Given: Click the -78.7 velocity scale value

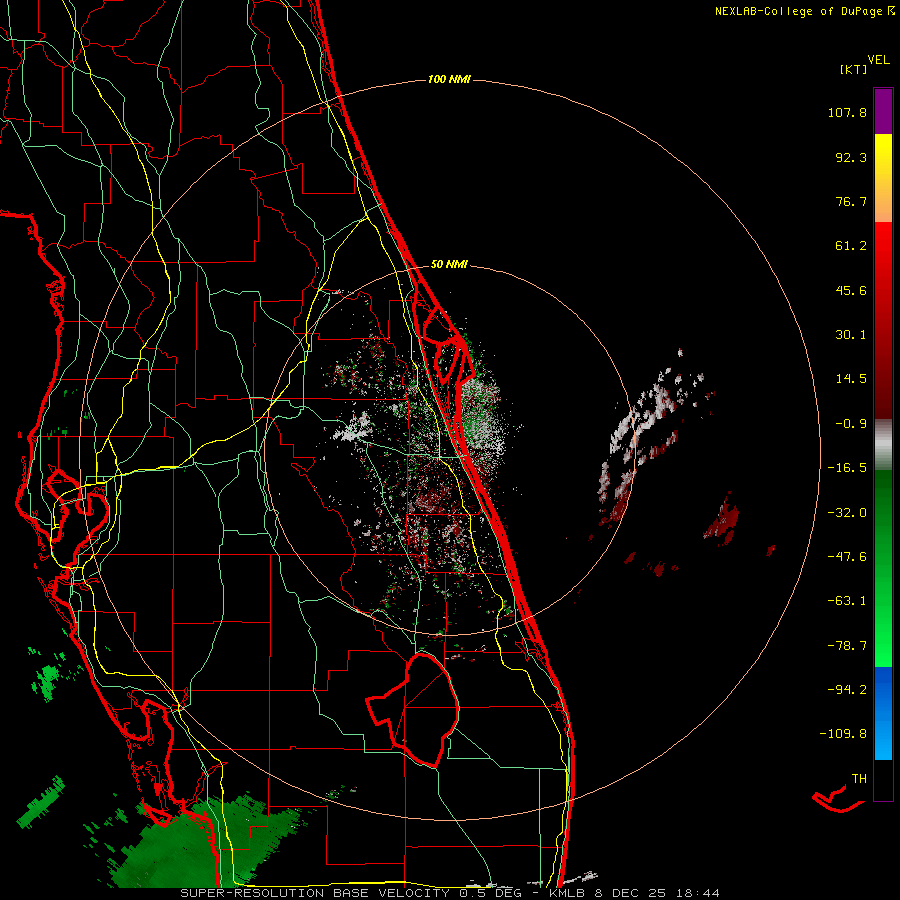Looking at the screenshot, I should (847, 646).
